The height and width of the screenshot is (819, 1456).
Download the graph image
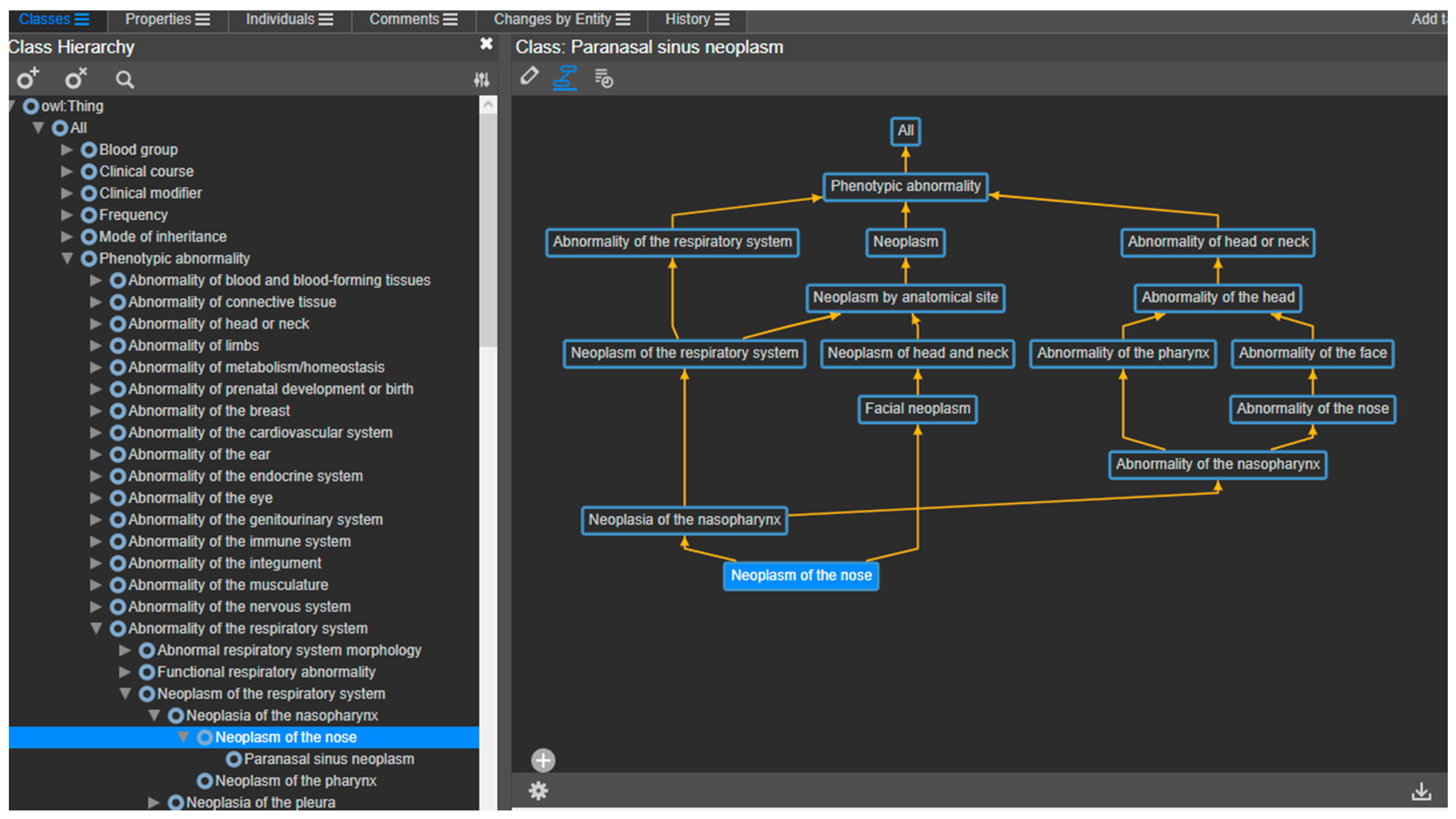(x=1421, y=791)
